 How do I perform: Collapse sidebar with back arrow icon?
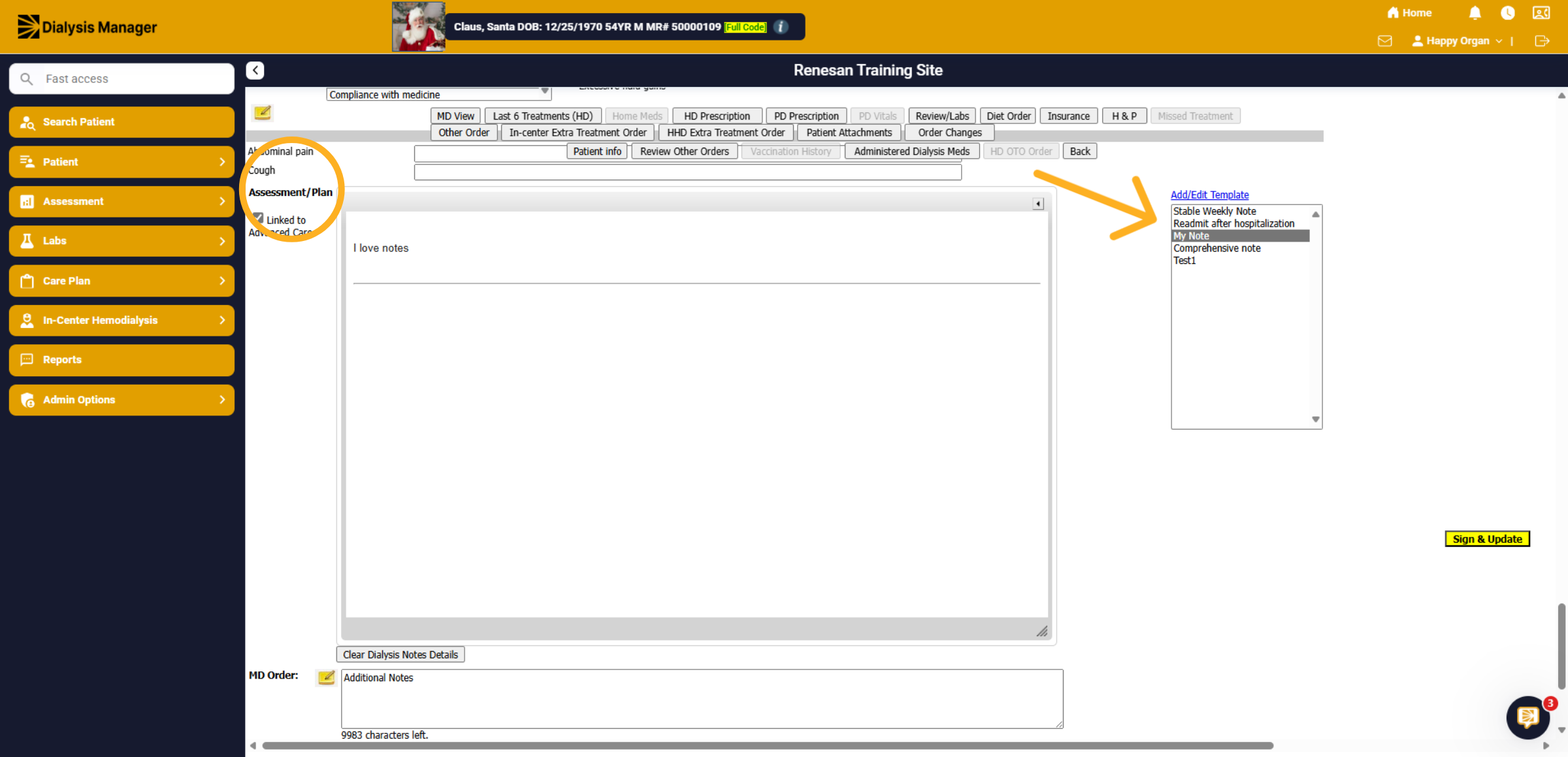pos(255,70)
